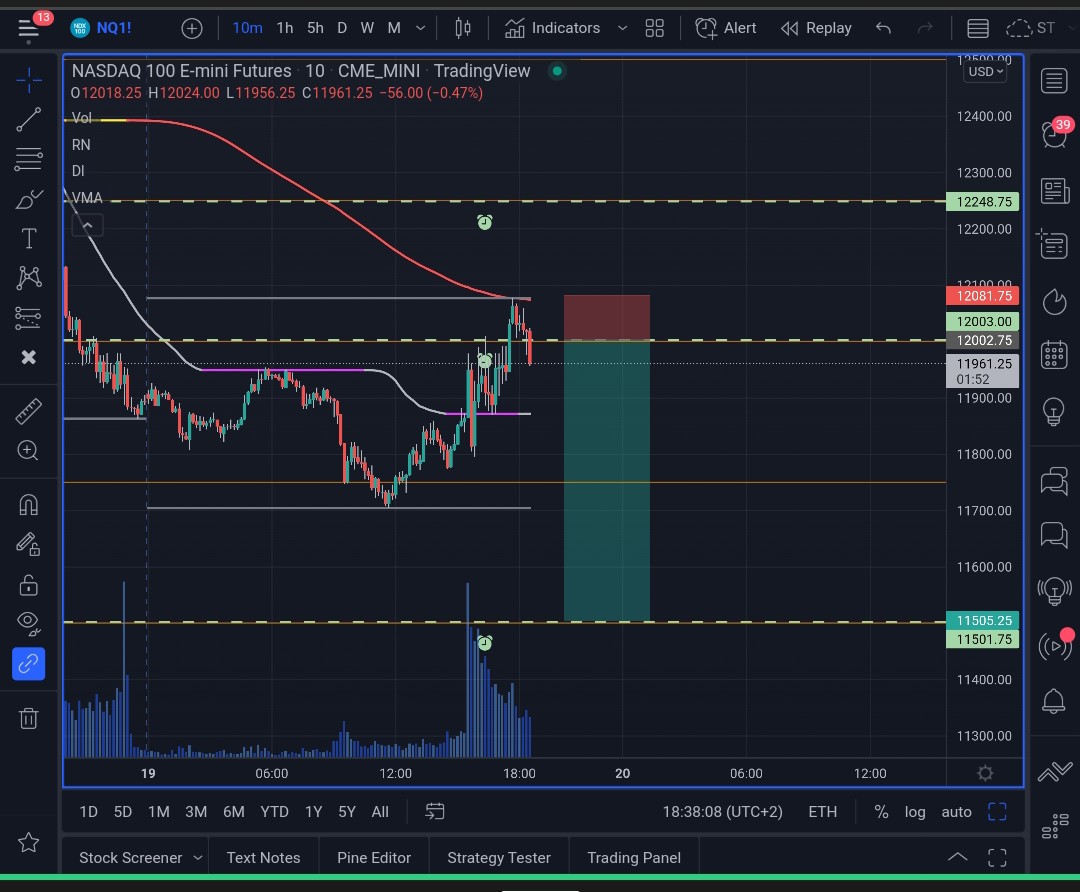Start bar Replay mode
The image size is (1080, 892).
[816, 28]
